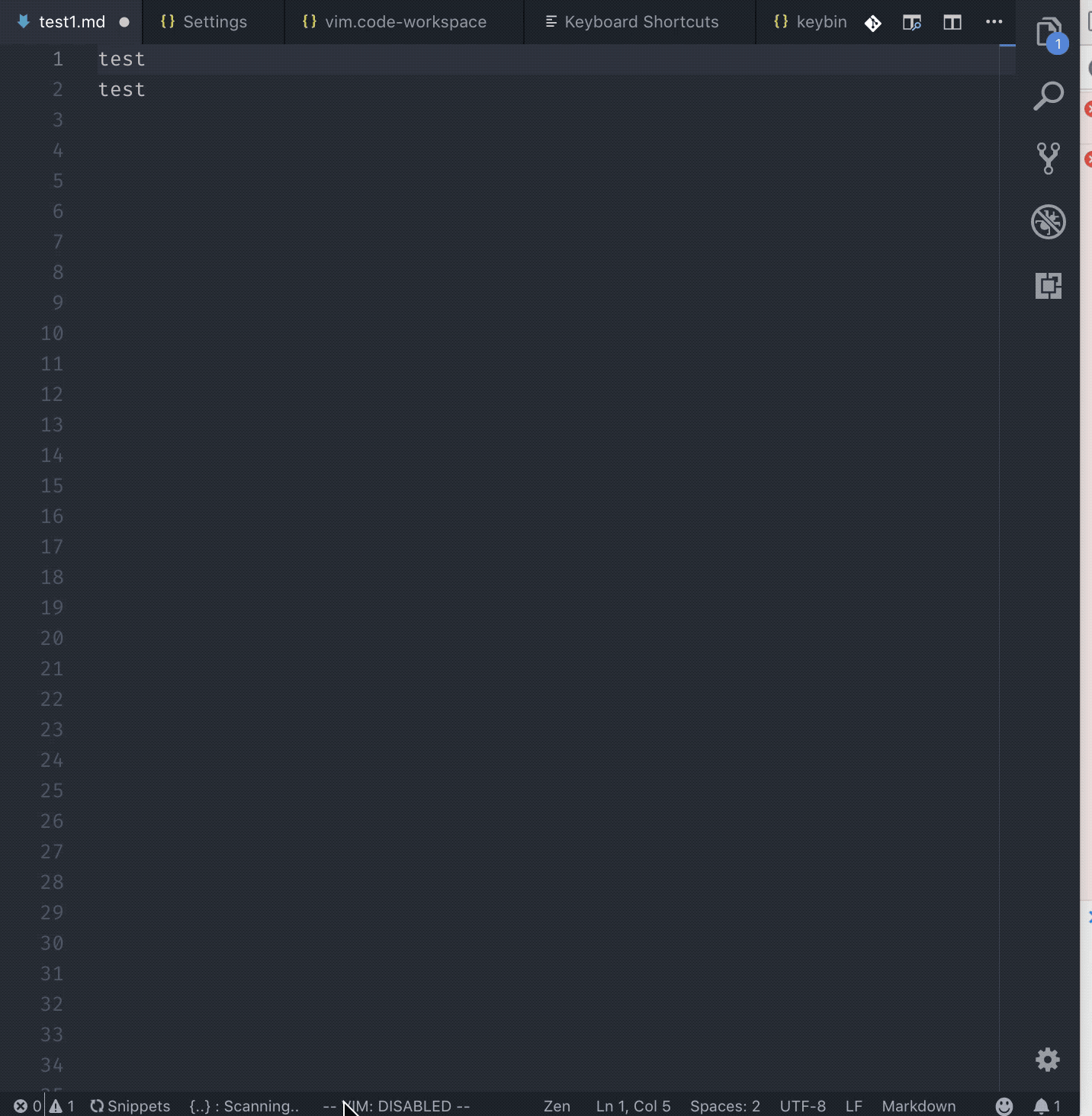Switch to the Keyboard Shortcuts tab
The width and height of the screenshot is (1092, 1116).
[641, 22]
